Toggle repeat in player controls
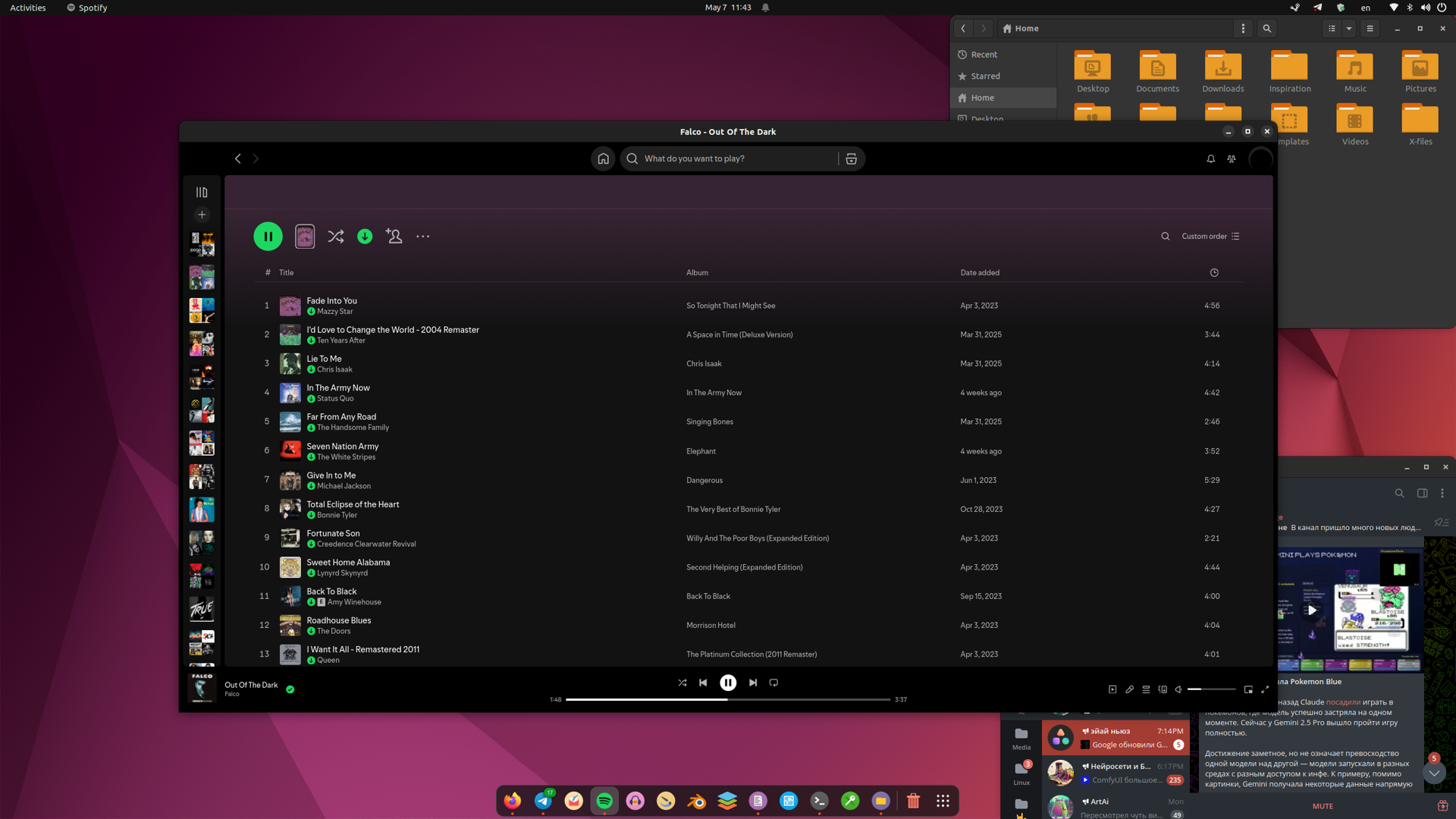The height and width of the screenshot is (819, 1456). [x=773, y=682]
